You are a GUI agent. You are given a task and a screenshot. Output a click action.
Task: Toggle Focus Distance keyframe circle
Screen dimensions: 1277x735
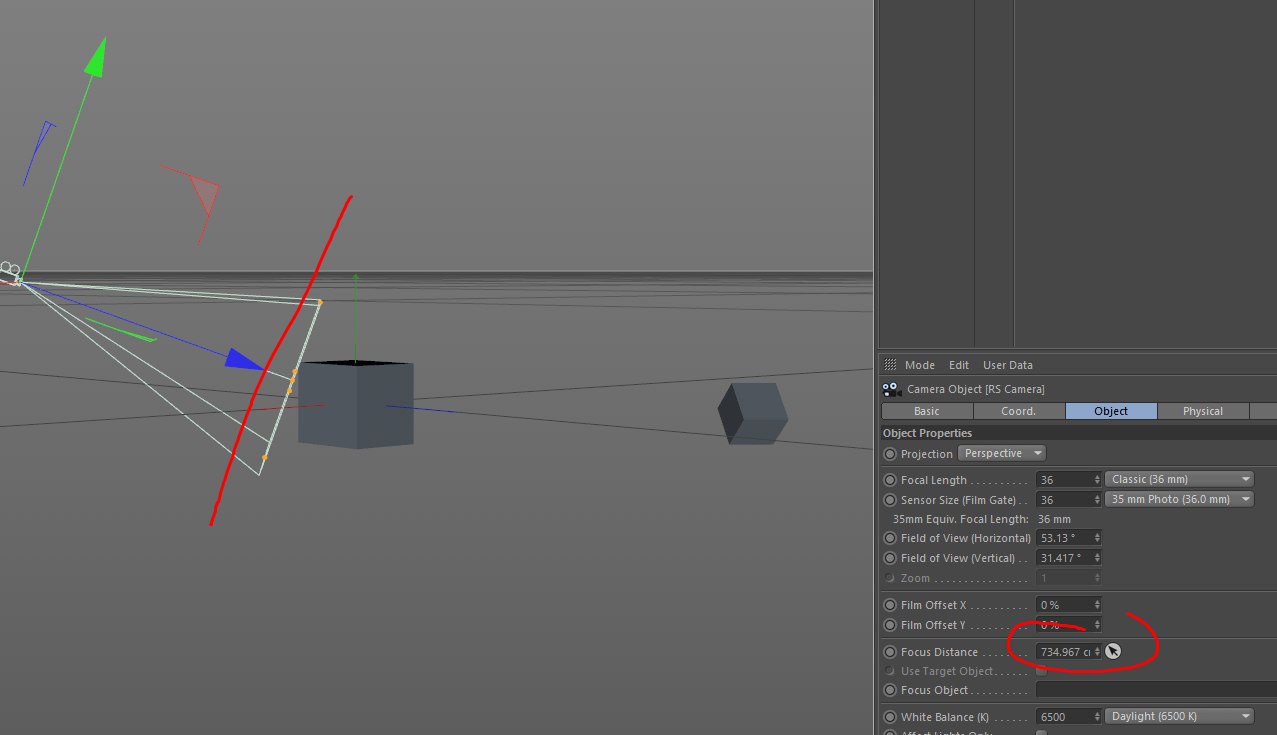[x=890, y=652]
